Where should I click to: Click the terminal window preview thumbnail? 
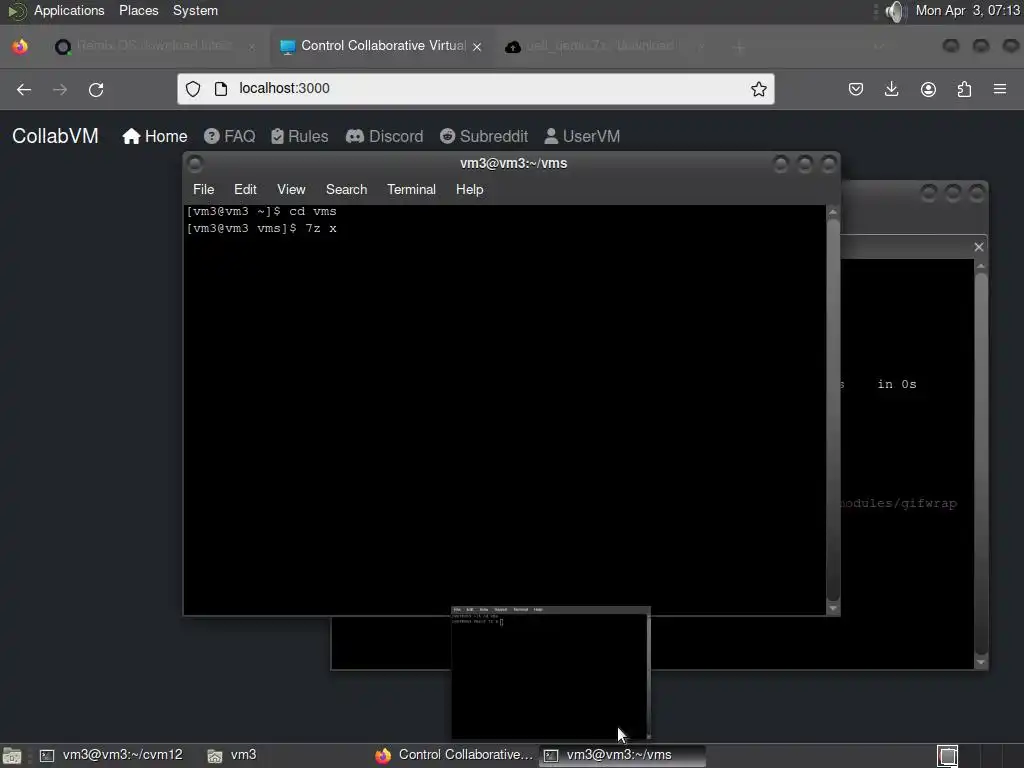[551, 673]
